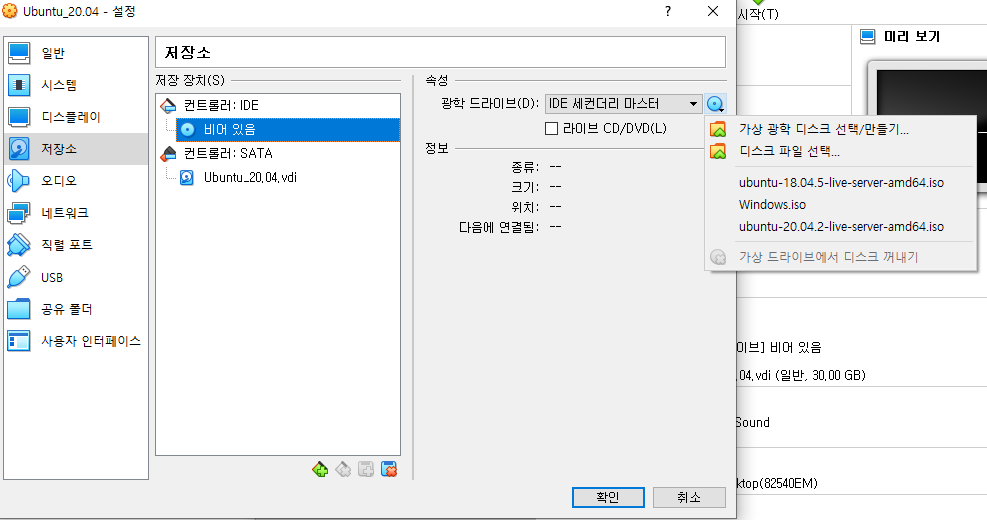The height and width of the screenshot is (520, 987).
Task: Click 가상 드라이브에서 디스크 꺼내기 menu item
Action: [841, 257]
